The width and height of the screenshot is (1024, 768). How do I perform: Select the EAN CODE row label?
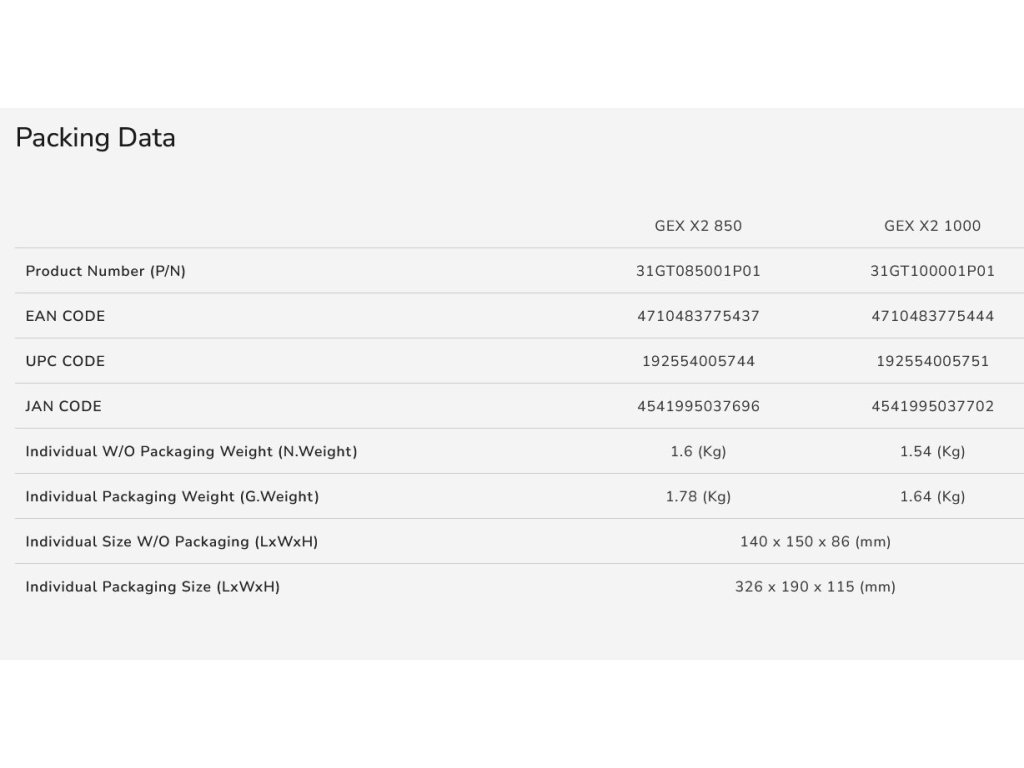pos(65,316)
